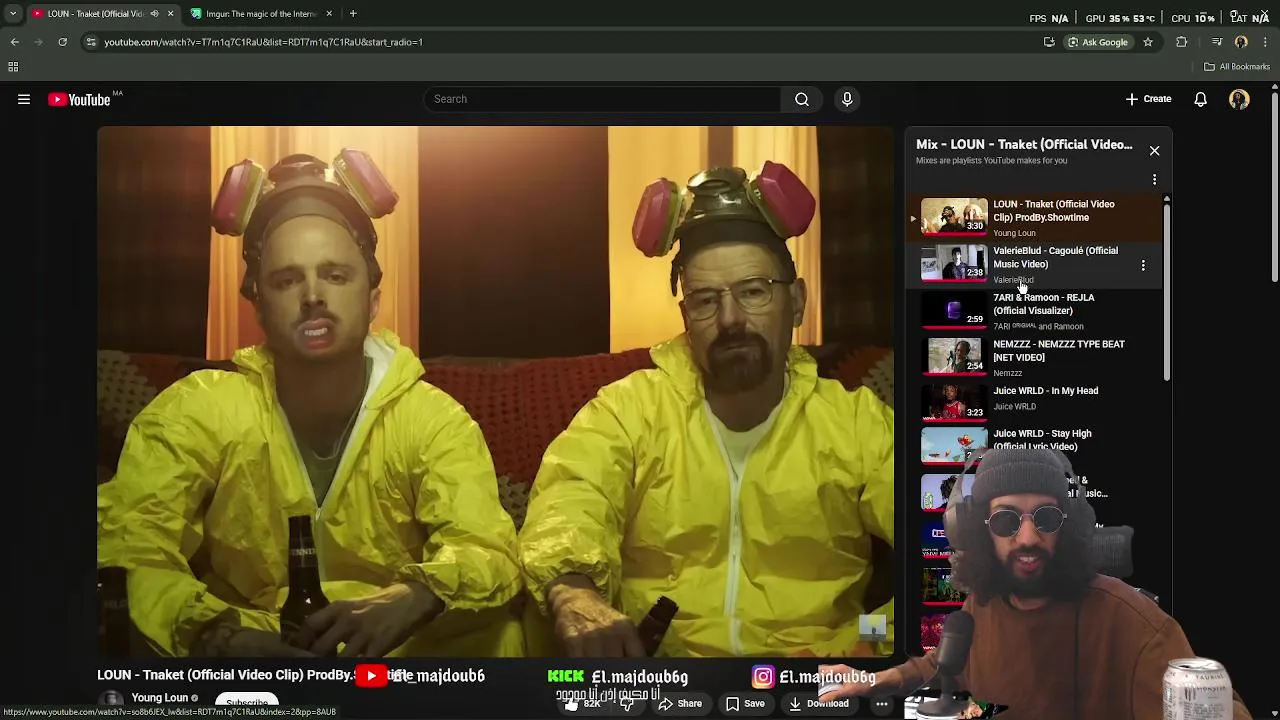Open more actions menu under video
This screenshot has height=720, width=1280.
tap(881, 704)
